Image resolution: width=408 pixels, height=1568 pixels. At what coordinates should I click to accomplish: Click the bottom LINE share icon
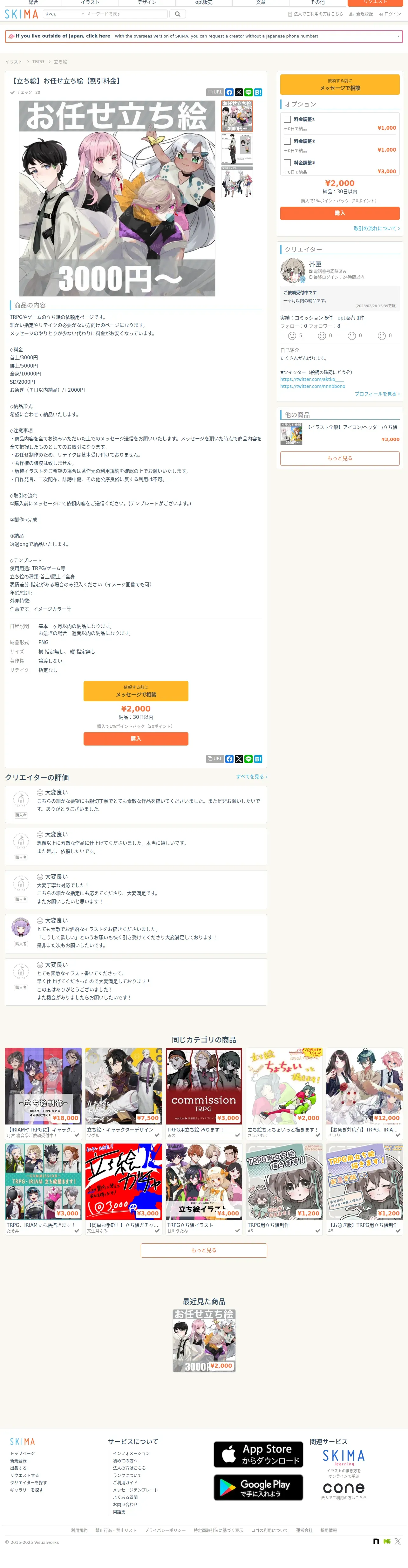[x=249, y=759]
